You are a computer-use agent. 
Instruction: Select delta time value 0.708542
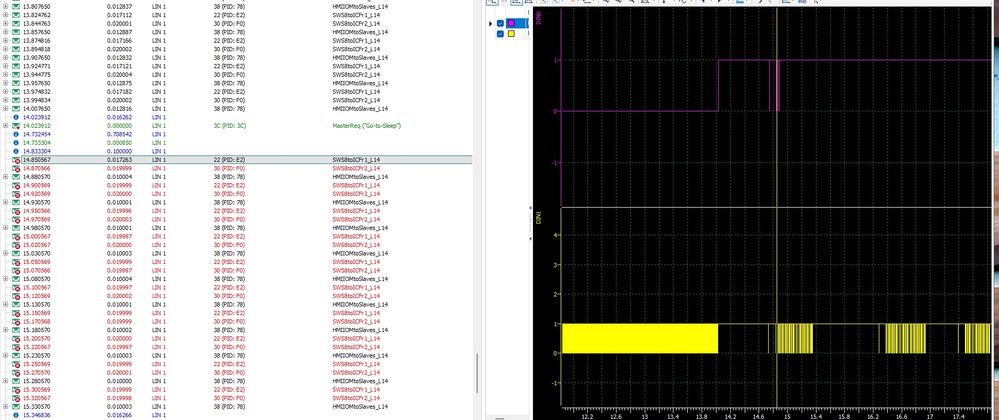click(x=119, y=134)
